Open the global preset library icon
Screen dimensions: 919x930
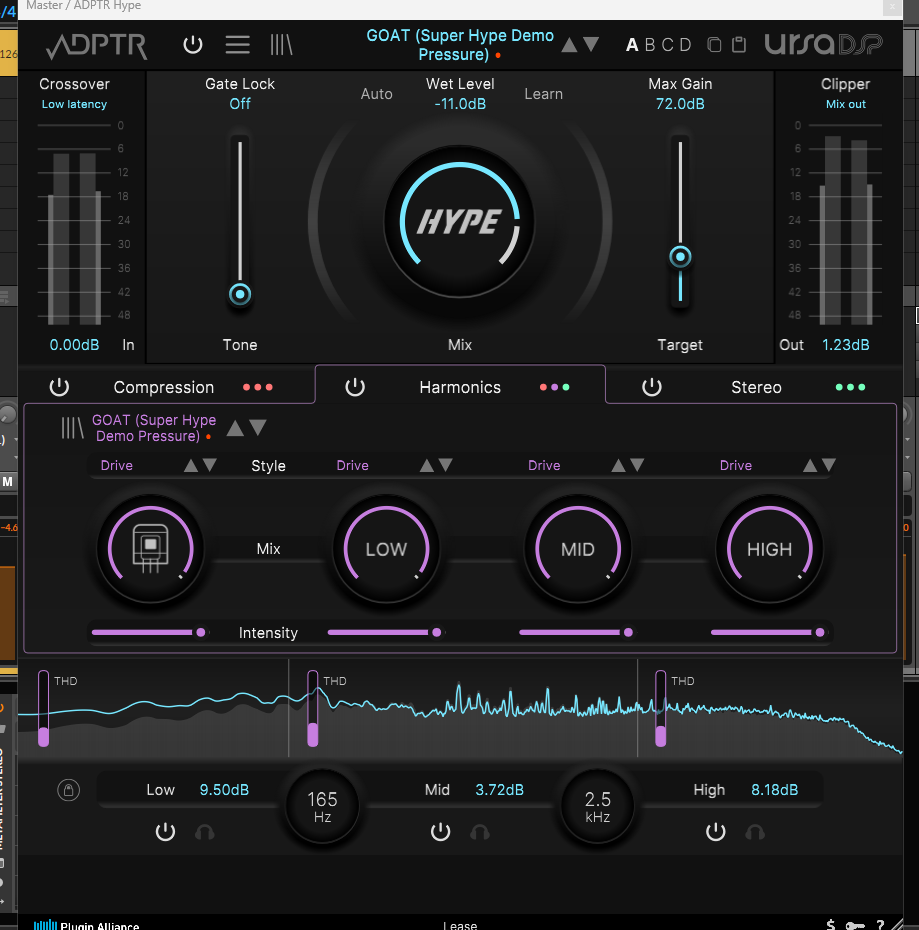[281, 44]
